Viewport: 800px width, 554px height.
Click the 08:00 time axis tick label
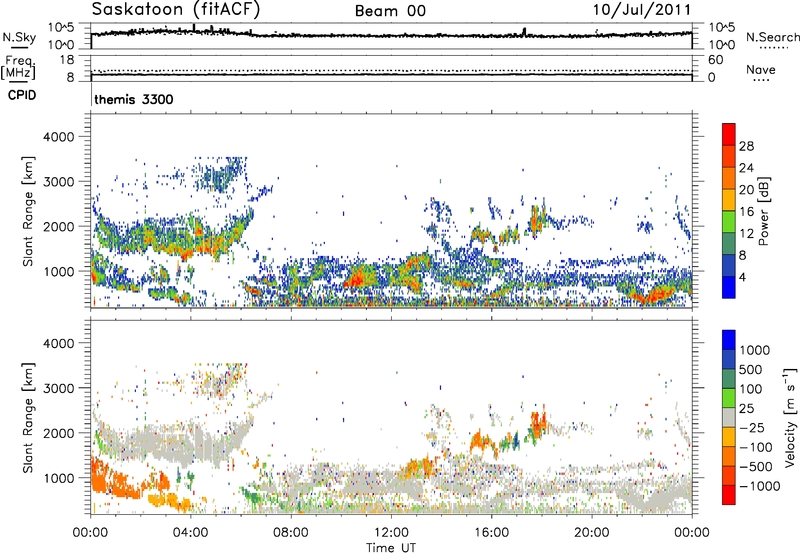pos(290,532)
